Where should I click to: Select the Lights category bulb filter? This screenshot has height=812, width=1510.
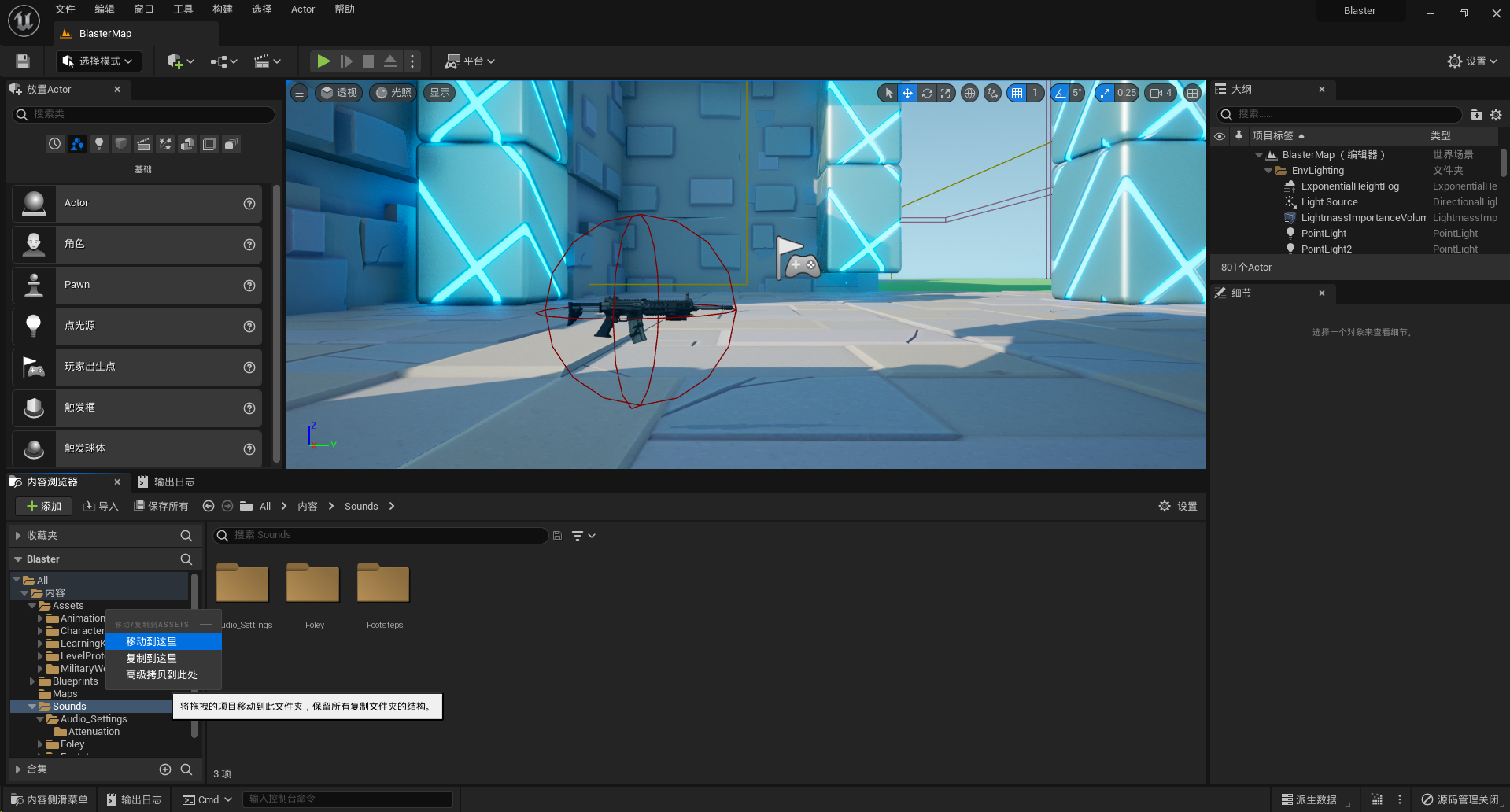[x=98, y=144]
